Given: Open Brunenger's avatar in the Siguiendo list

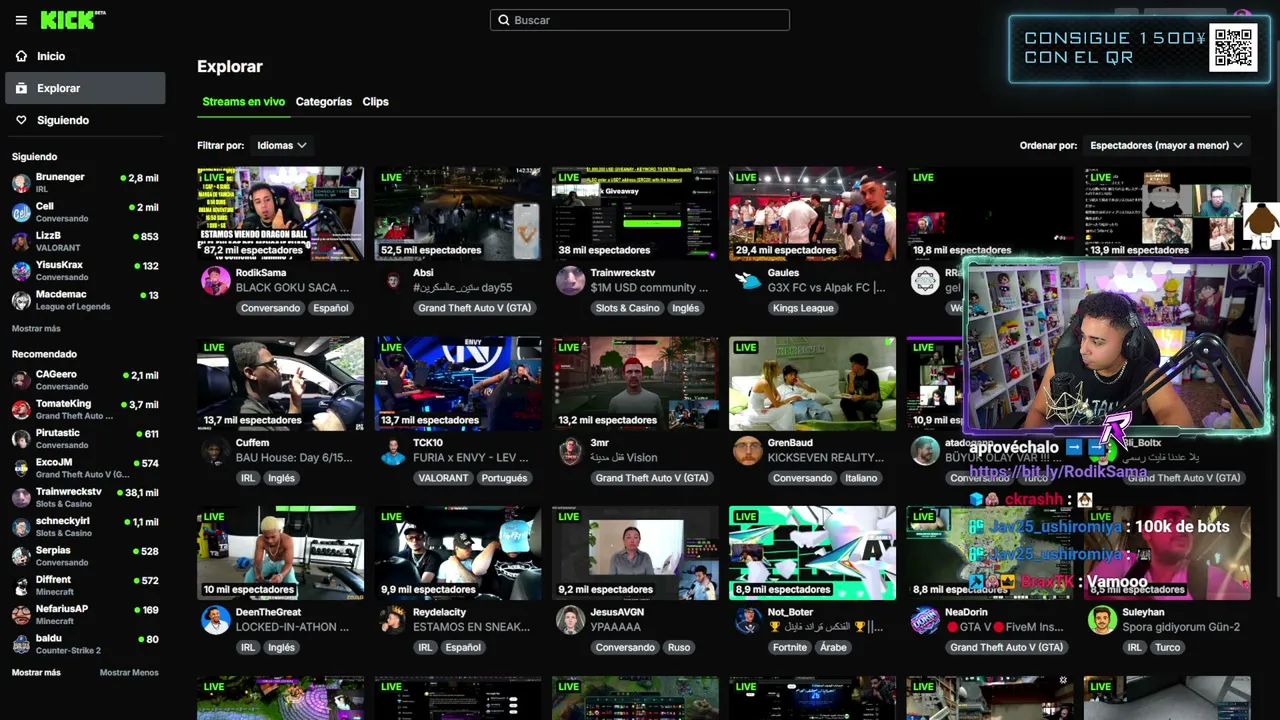Looking at the screenshot, I should [21, 183].
